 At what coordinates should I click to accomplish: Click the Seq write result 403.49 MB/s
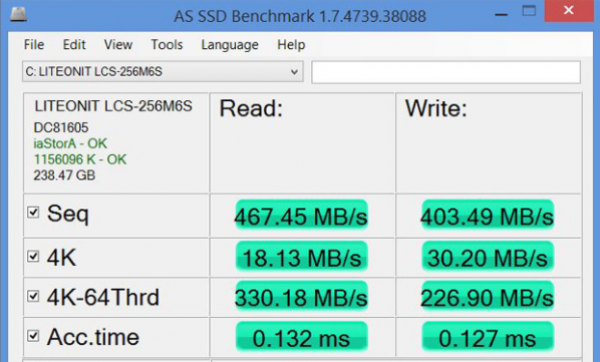[488, 215]
